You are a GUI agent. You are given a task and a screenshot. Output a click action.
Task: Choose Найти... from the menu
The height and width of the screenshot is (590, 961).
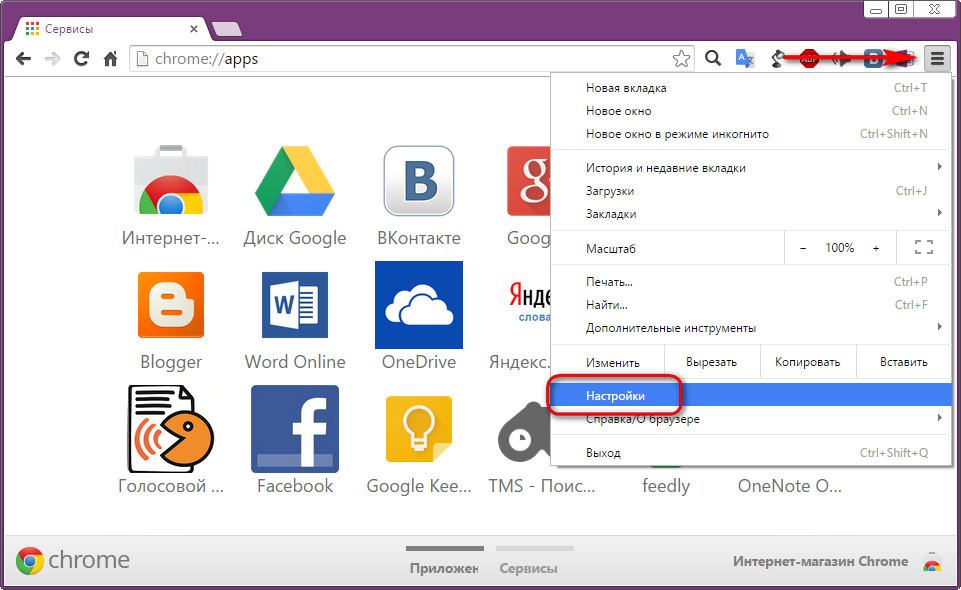click(x=751, y=304)
